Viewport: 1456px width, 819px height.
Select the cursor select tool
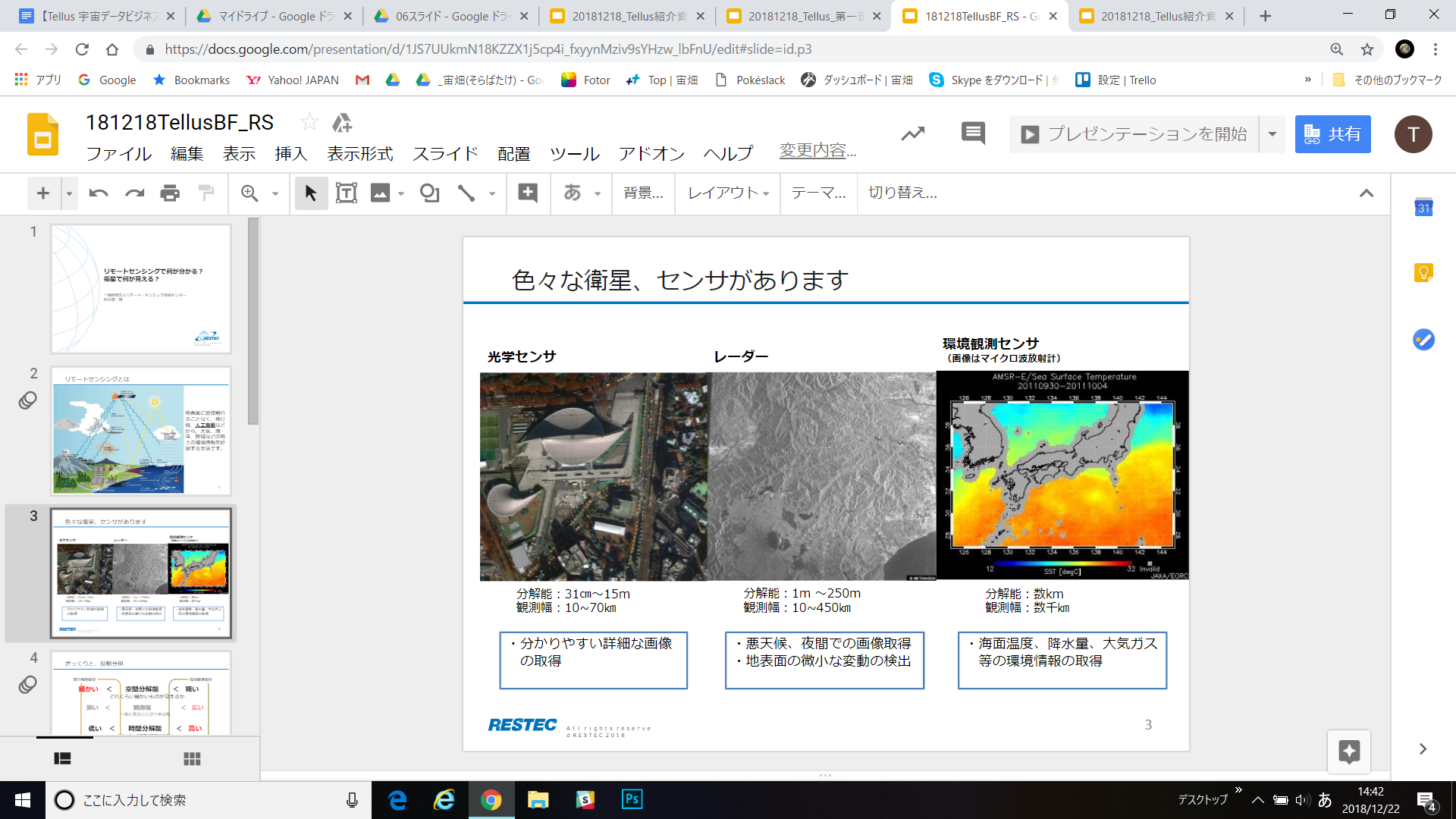tap(311, 193)
